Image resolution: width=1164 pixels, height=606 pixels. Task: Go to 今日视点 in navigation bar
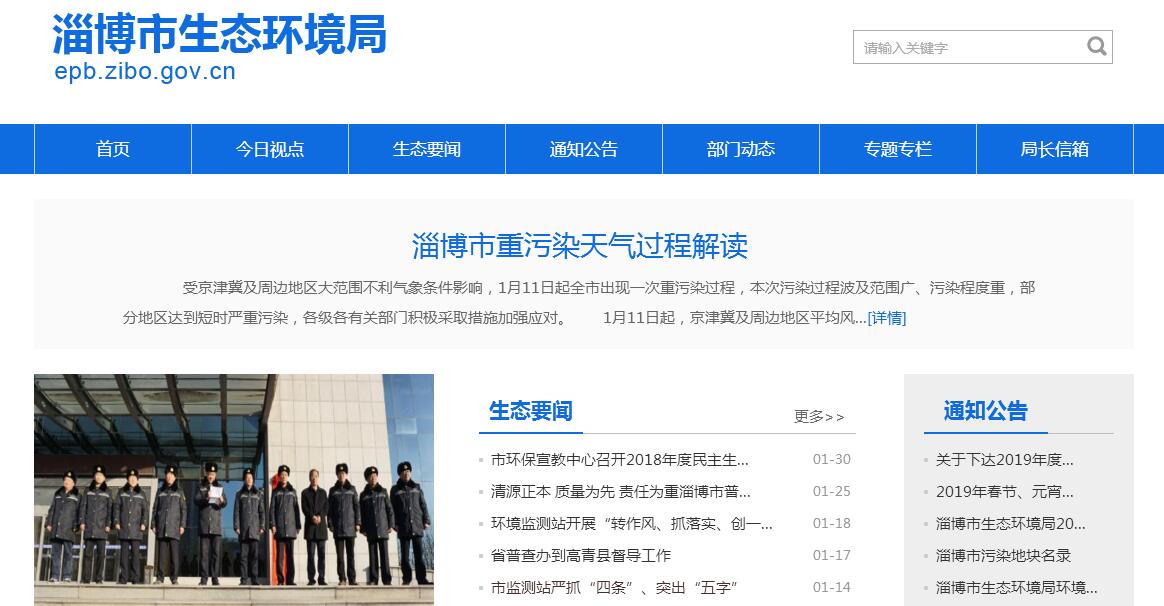(x=270, y=149)
